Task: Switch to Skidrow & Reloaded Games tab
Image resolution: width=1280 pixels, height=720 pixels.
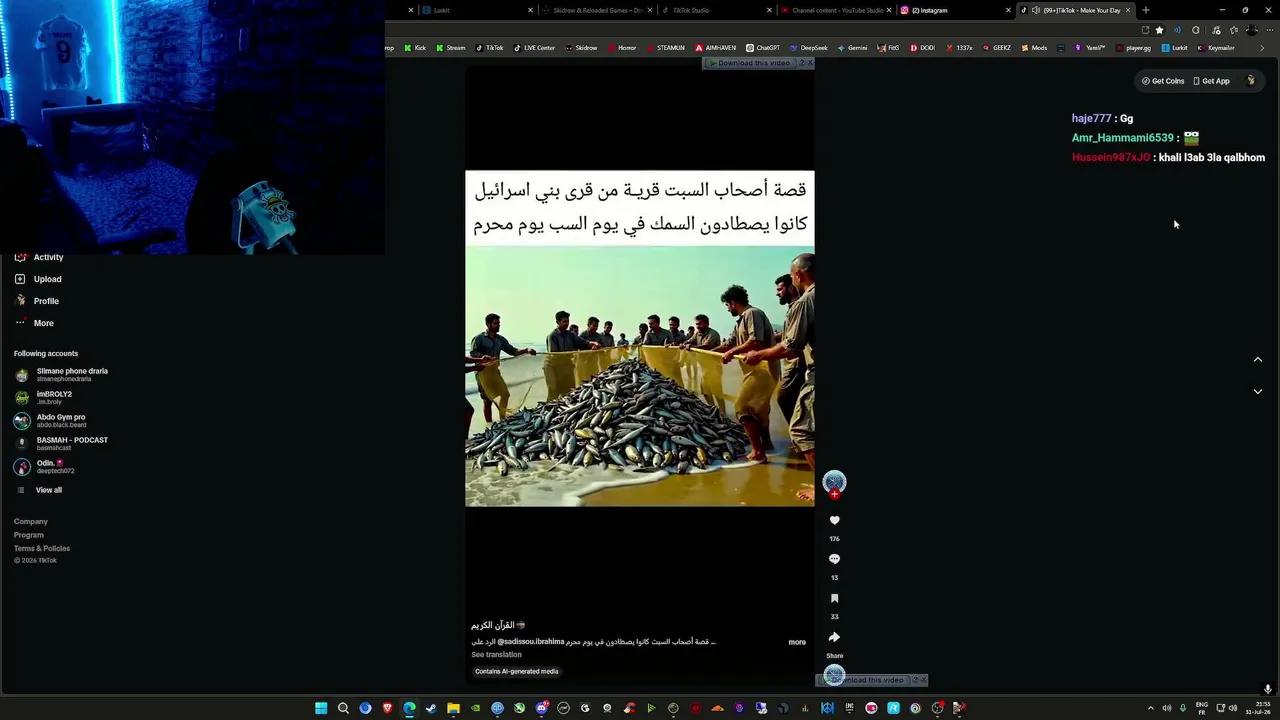Action: coord(597,10)
